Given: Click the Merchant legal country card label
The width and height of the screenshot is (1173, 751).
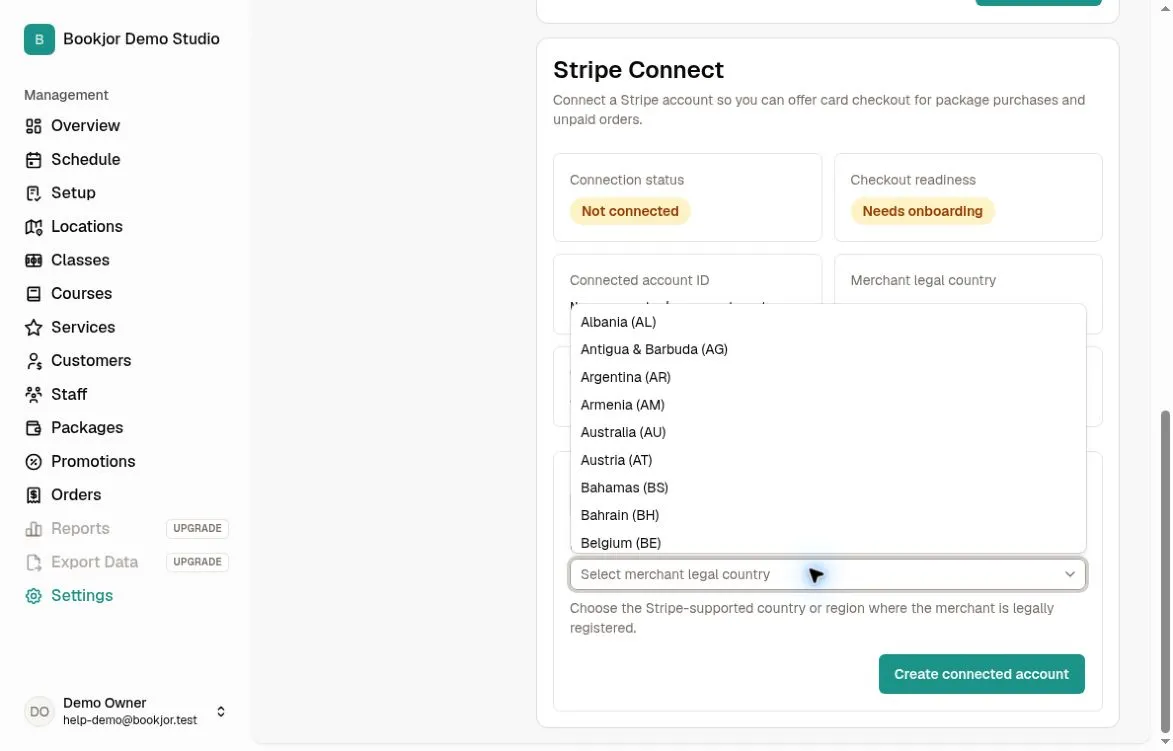Looking at the screenshot, I should click(923, 281).
